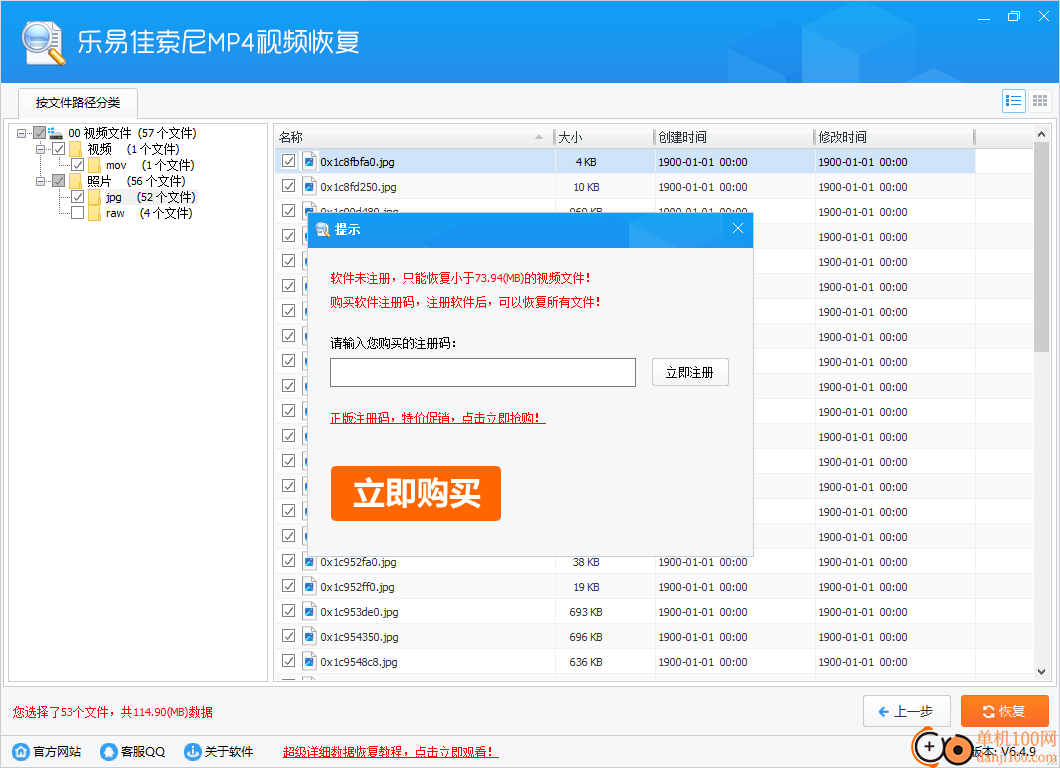Uncheck file 0x1c8fbfa0.jpg checkbox

coord(289,162)
